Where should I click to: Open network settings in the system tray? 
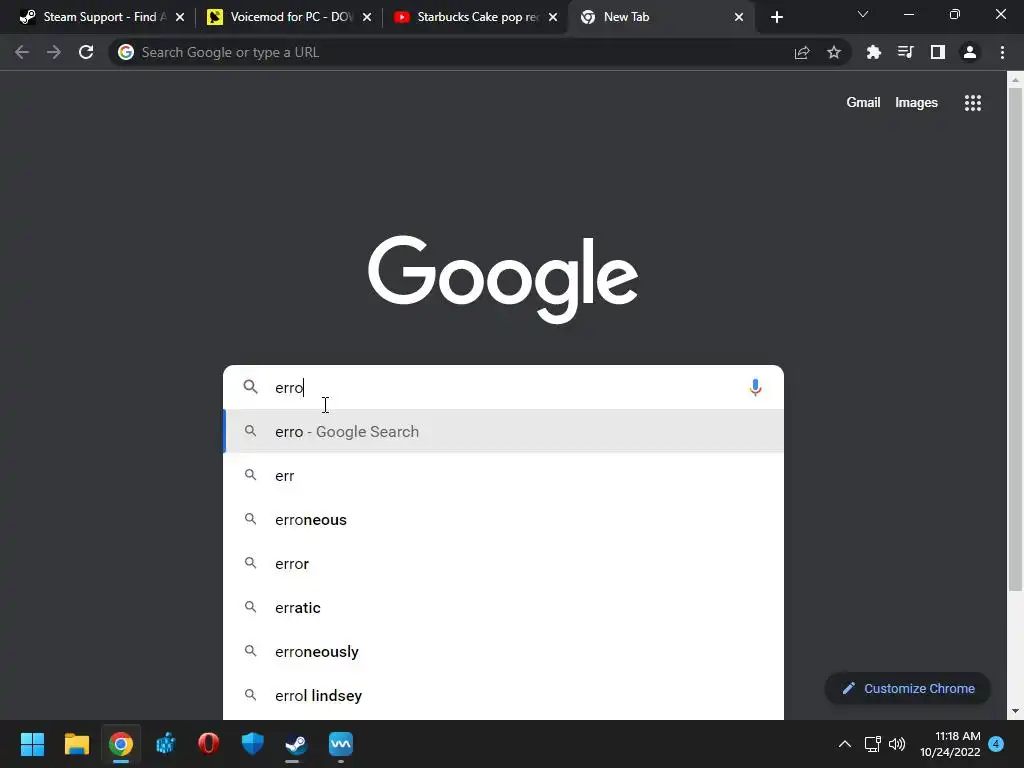[x=872, y=744]
